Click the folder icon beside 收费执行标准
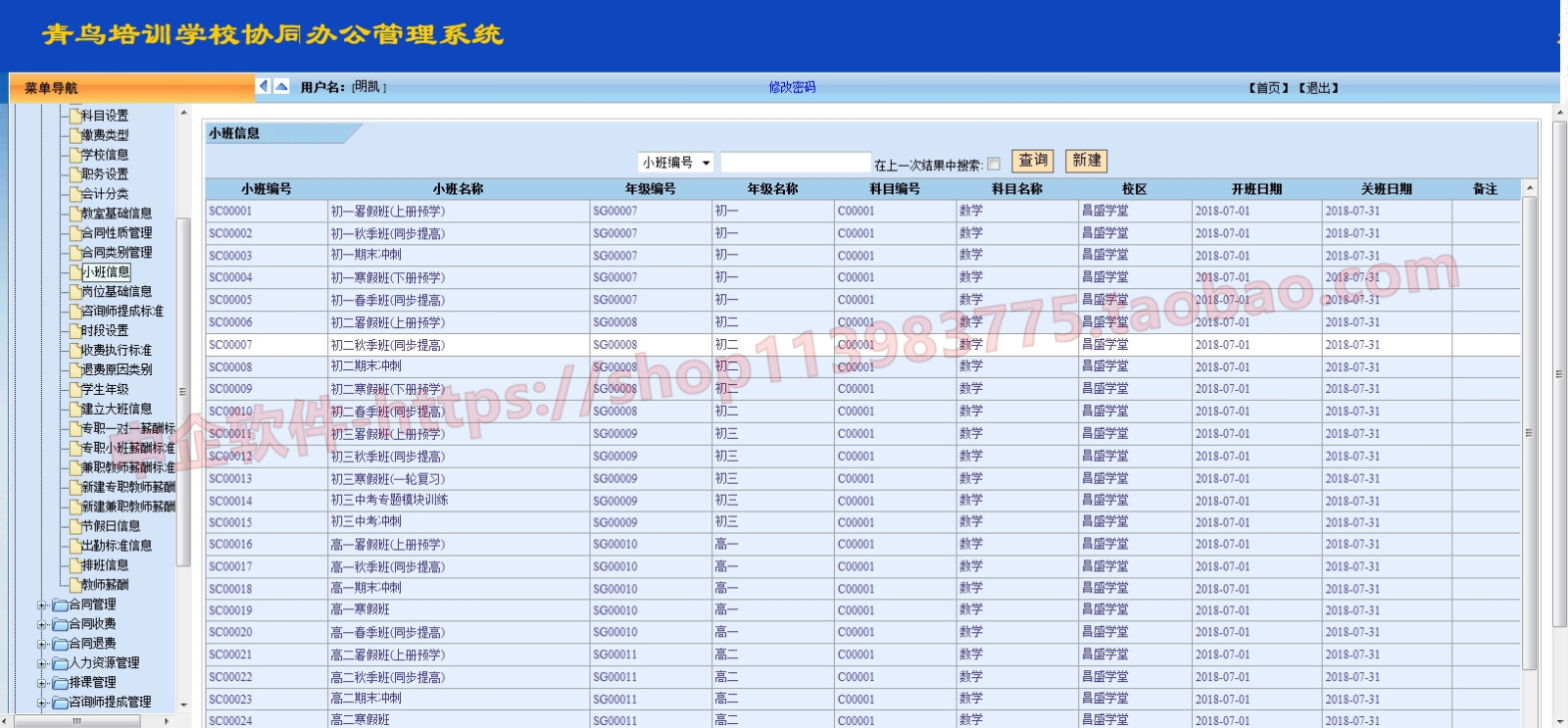Screen dimensions: 1568x728 point(74,351)
